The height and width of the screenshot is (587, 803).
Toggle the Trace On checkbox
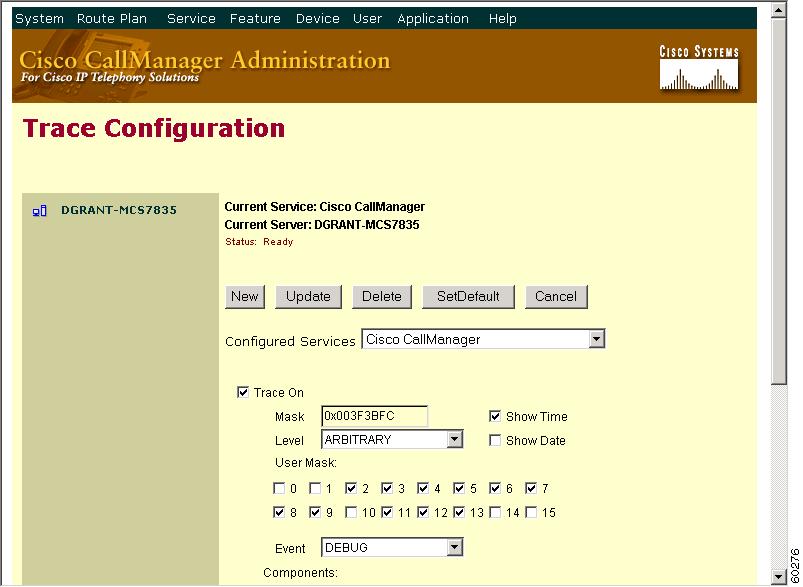243,392
